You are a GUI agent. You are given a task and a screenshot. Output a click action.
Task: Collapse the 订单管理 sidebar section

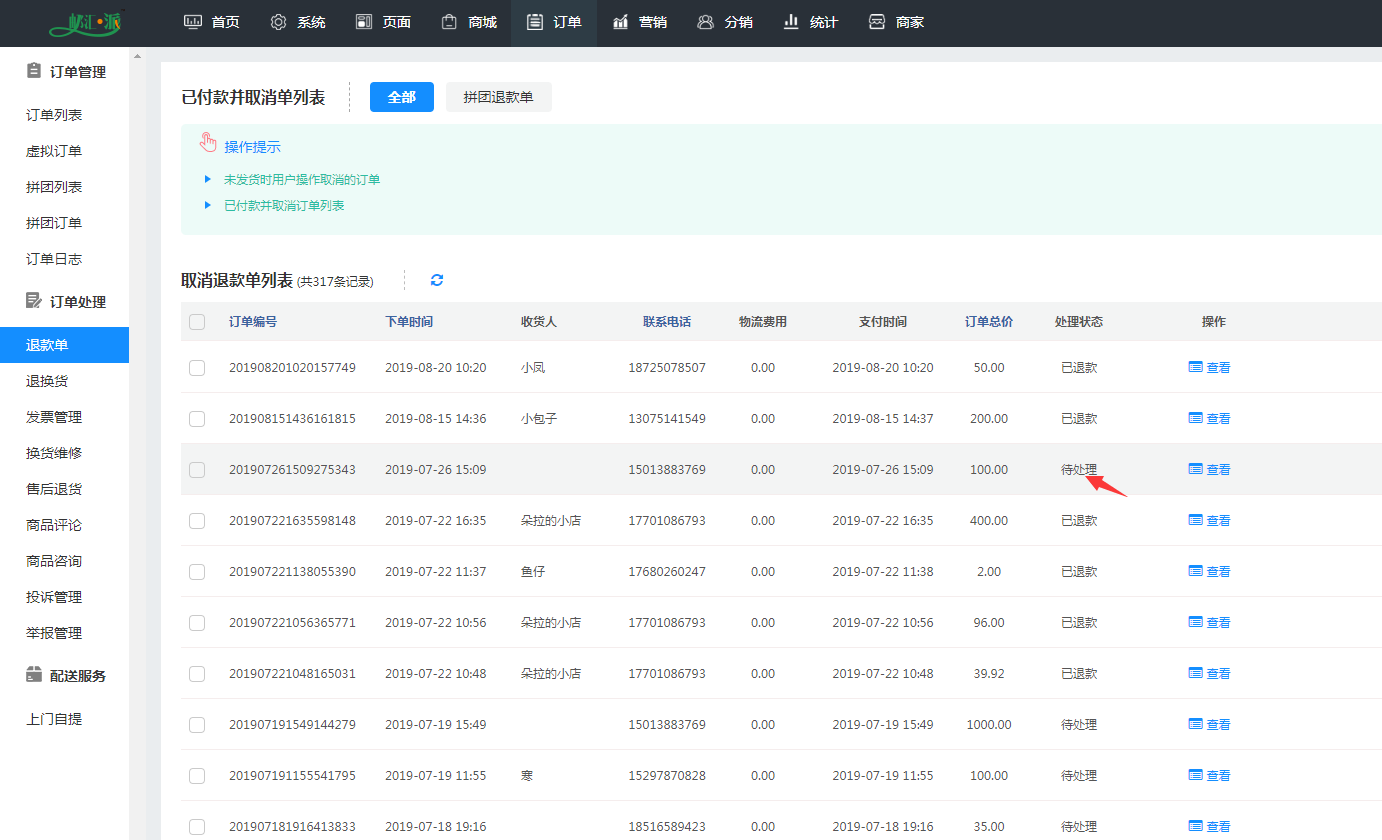[x=66, y=72]
